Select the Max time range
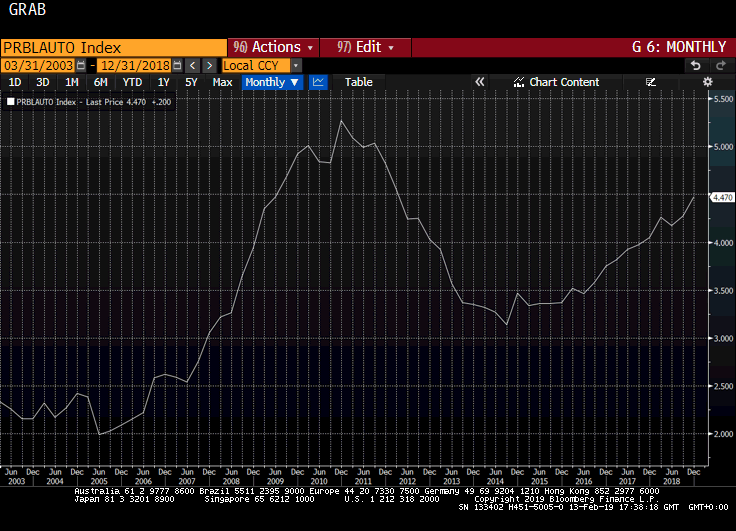Screen dimensions: 736x531 tap(222, 82)
